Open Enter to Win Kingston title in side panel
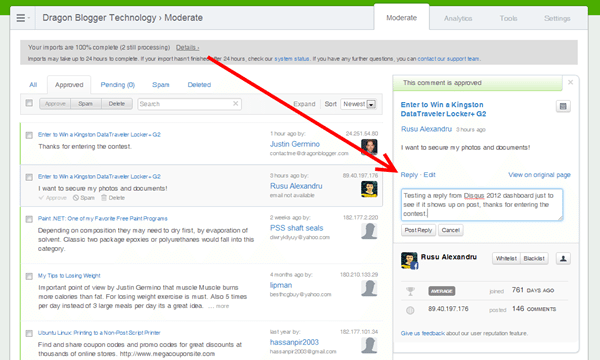This screenshot has height=360, width=600. pyautogui.click(x=443, y=109)
